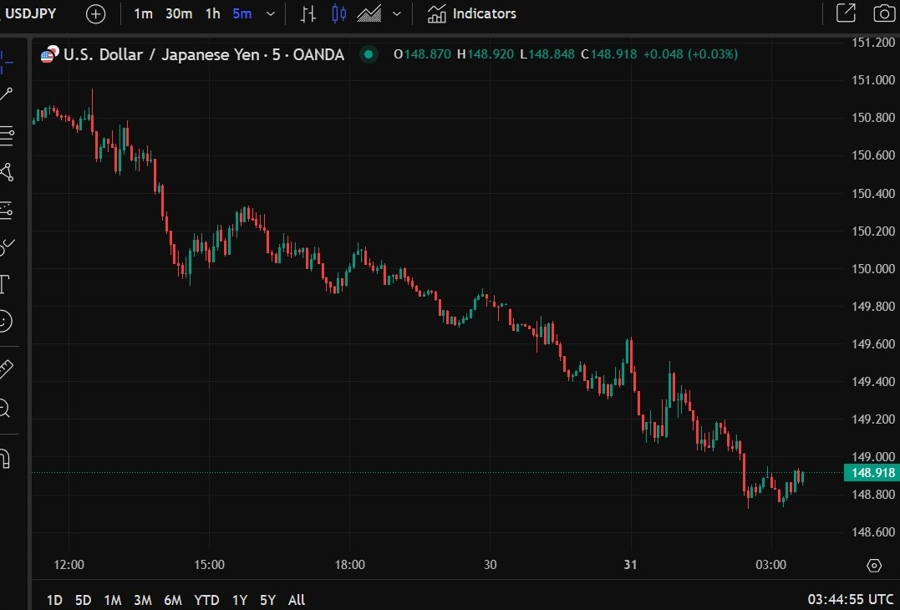Click the 148.600 price axis label
This screenshot has height=610, width=900.
[873, 532]
